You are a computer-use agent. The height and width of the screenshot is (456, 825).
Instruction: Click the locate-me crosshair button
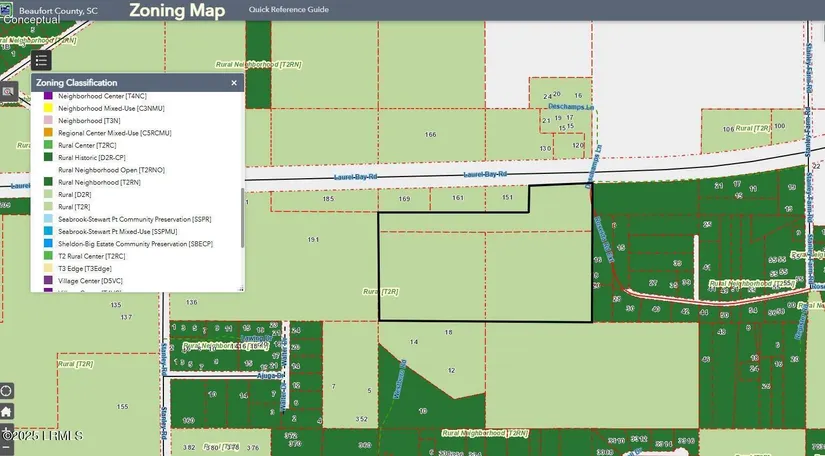click(7, 391)
